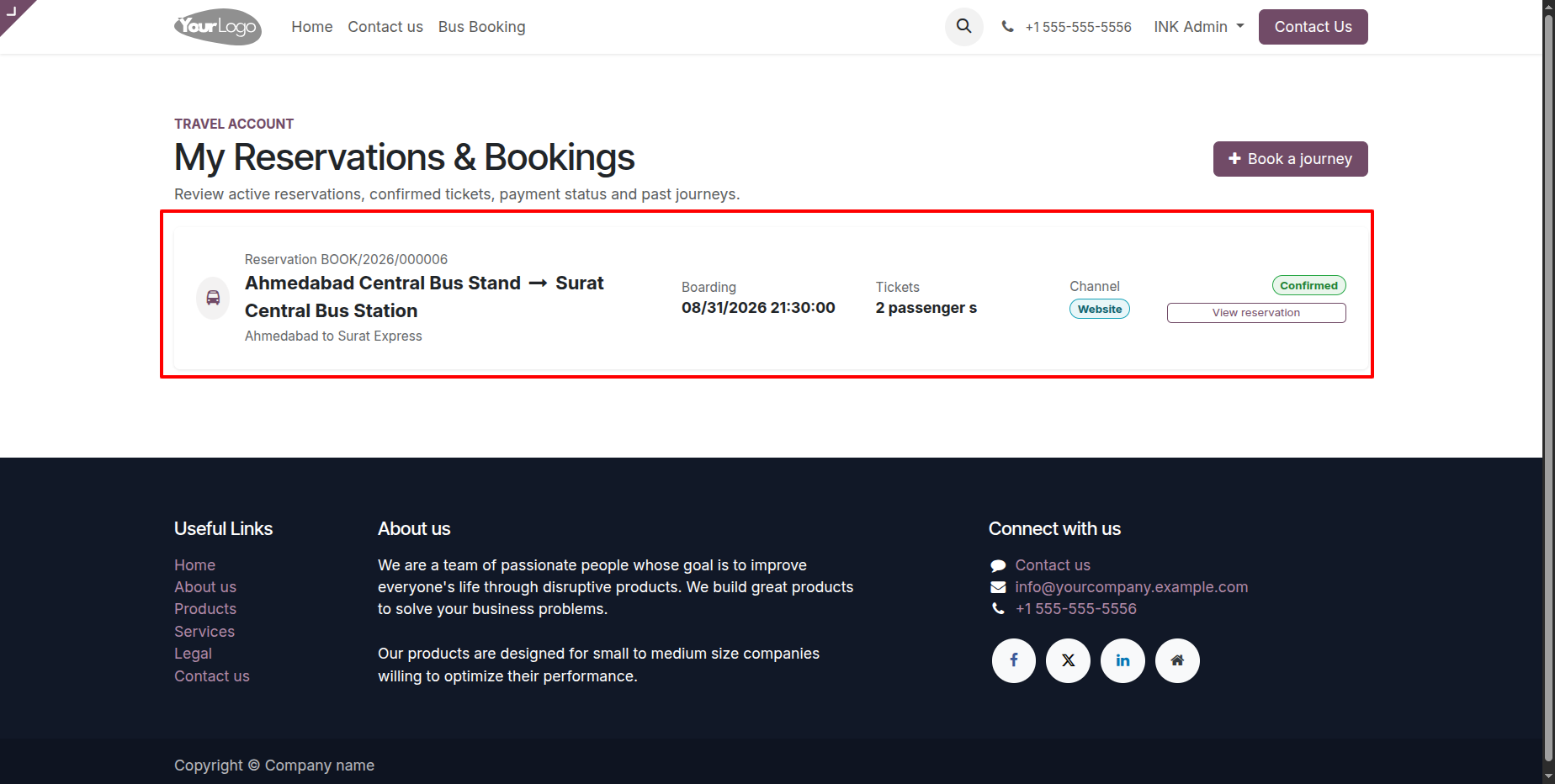Screen dimensions: 1555x784
Task: Click the footer phone icon
Action: tap(998, 609)
